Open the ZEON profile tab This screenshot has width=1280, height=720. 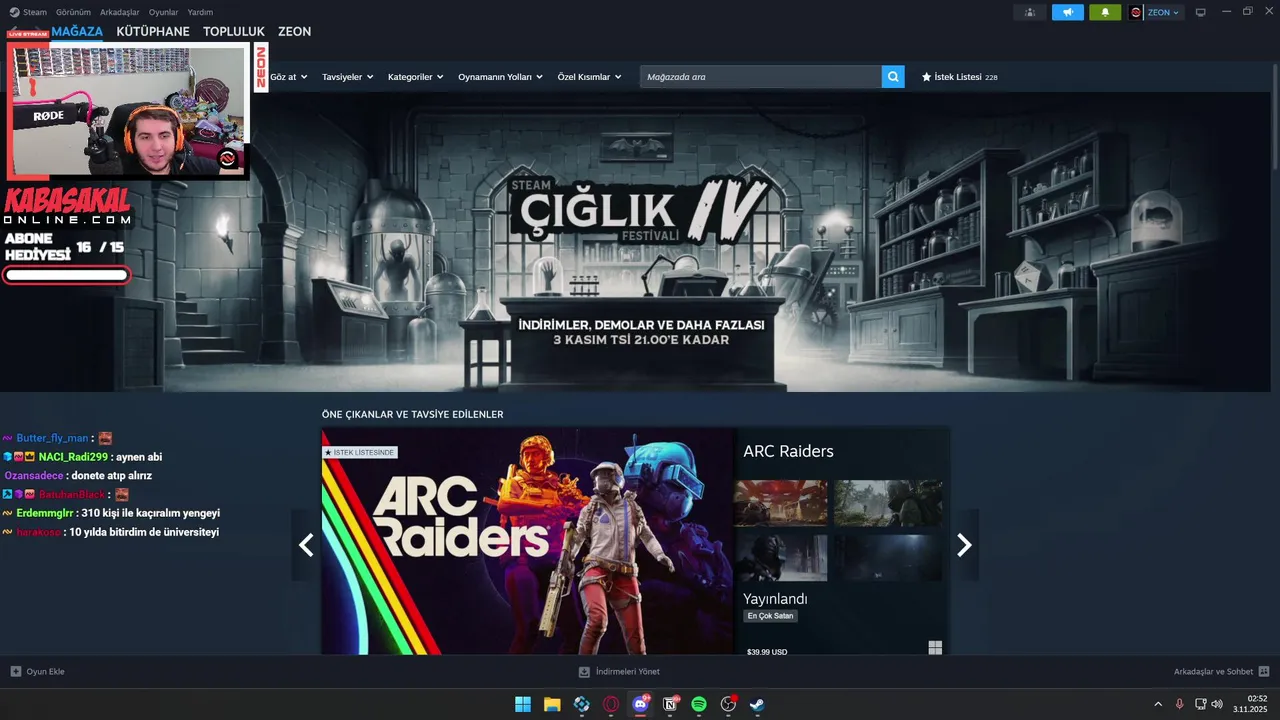(x=294, y=31)
